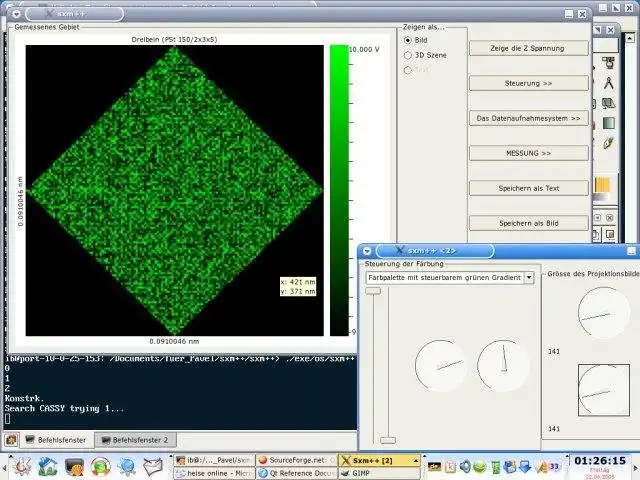This screenshot has height=480, width=640.
Task: Switch to heise online taskbar entry
Action: 215,473
